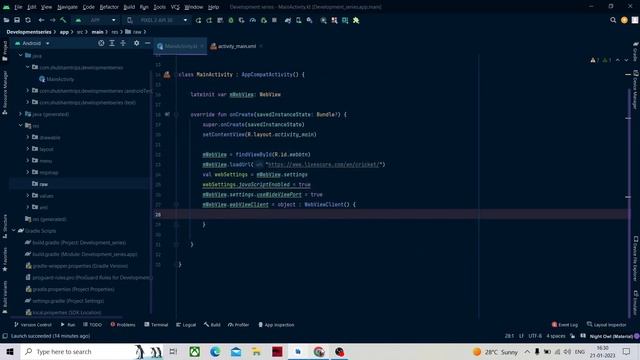
Task: Click the Open folder toolbar icon
Action: 6,20
